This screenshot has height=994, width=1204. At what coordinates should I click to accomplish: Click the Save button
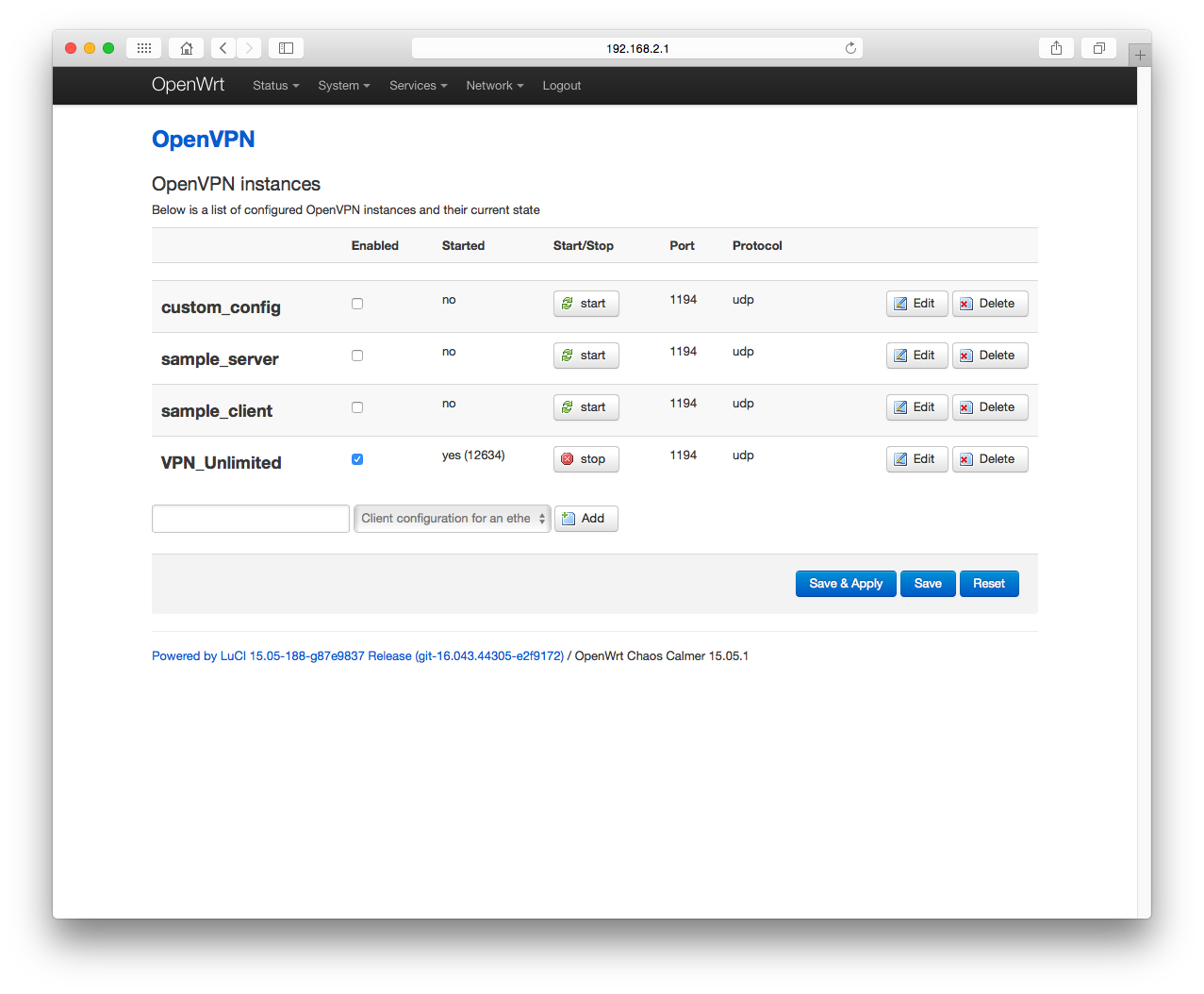928,584
